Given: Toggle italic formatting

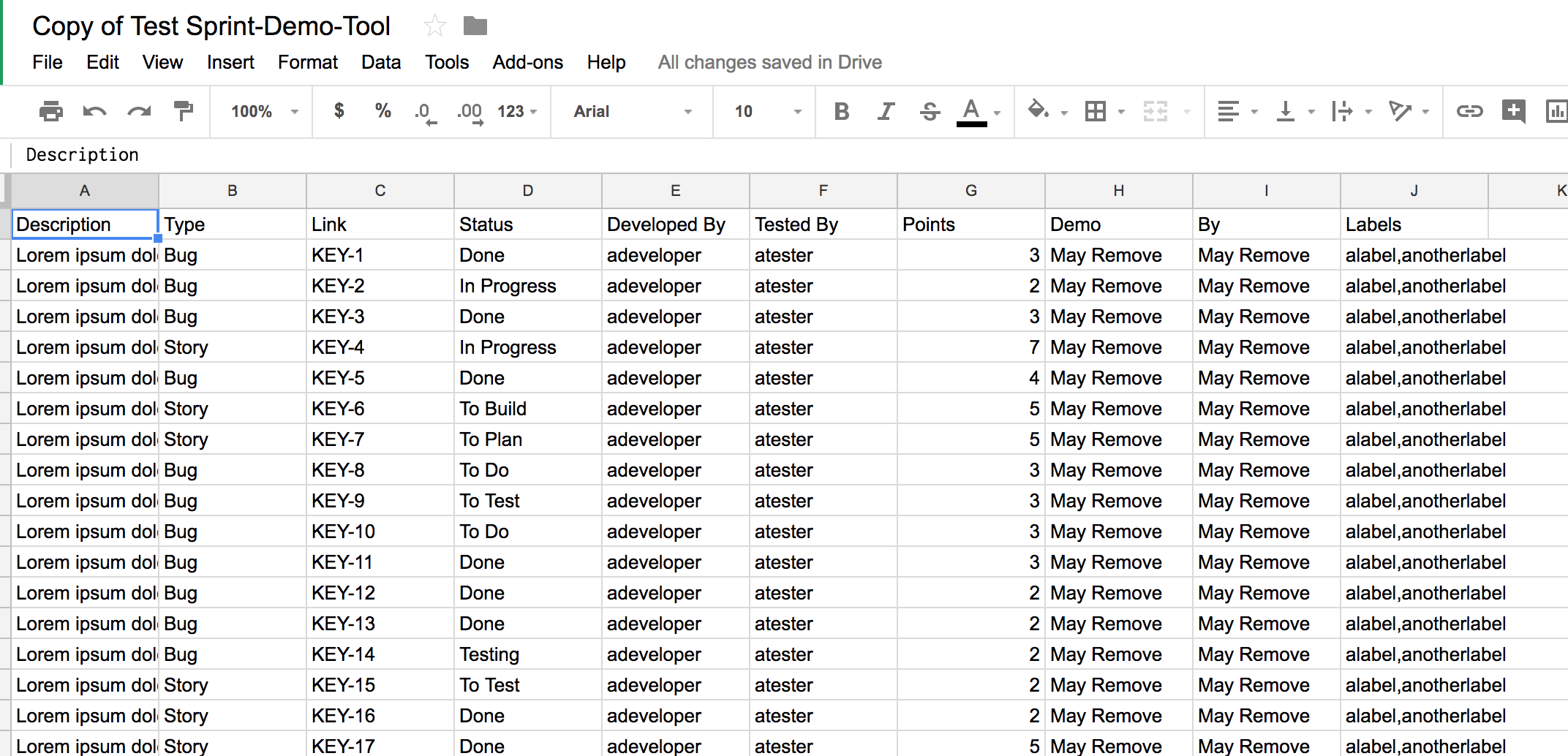Looking at the screenshot, I should pyautogui.click(x=886, y=111).
